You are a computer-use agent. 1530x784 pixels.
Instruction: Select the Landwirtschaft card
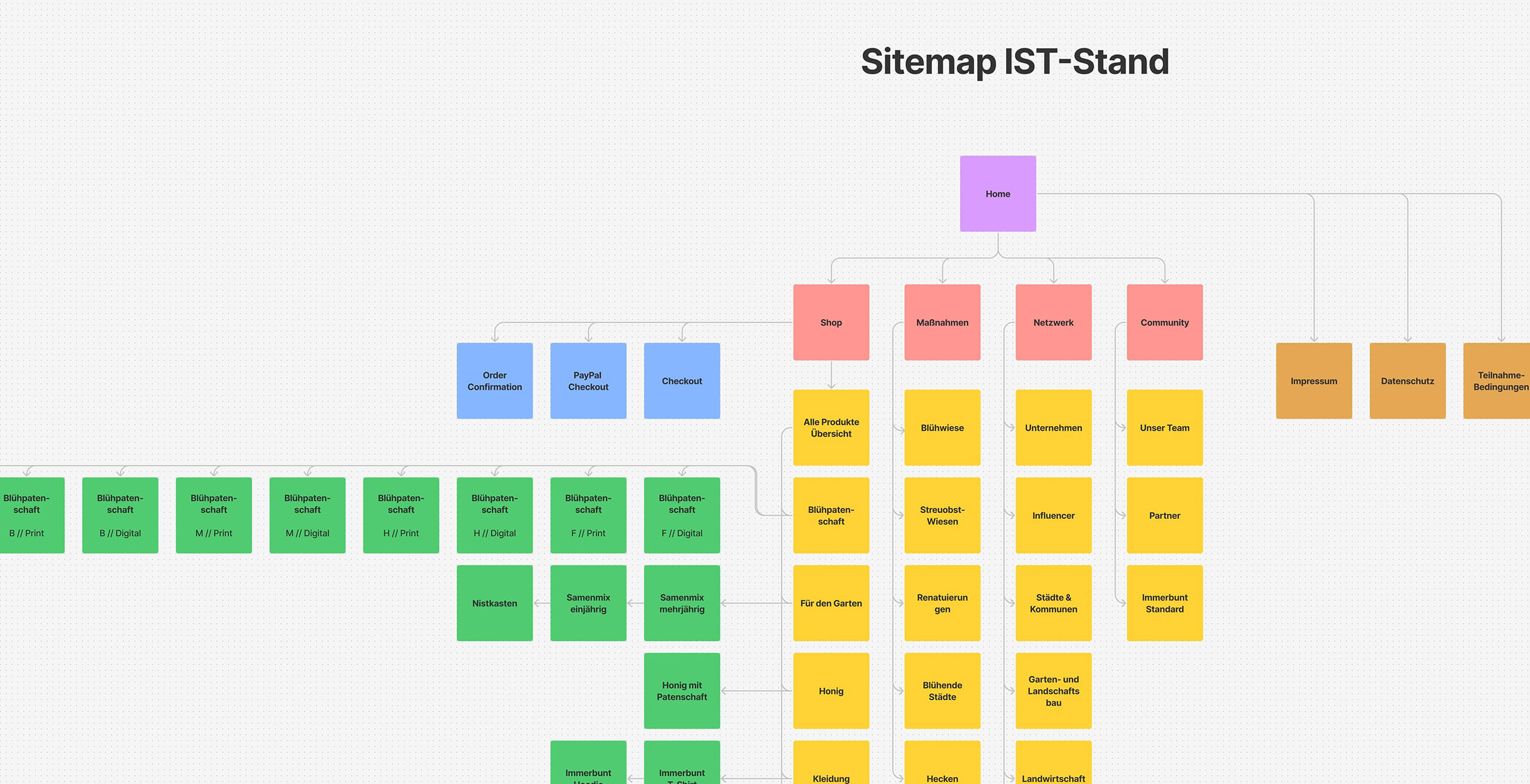point(1053,763)
